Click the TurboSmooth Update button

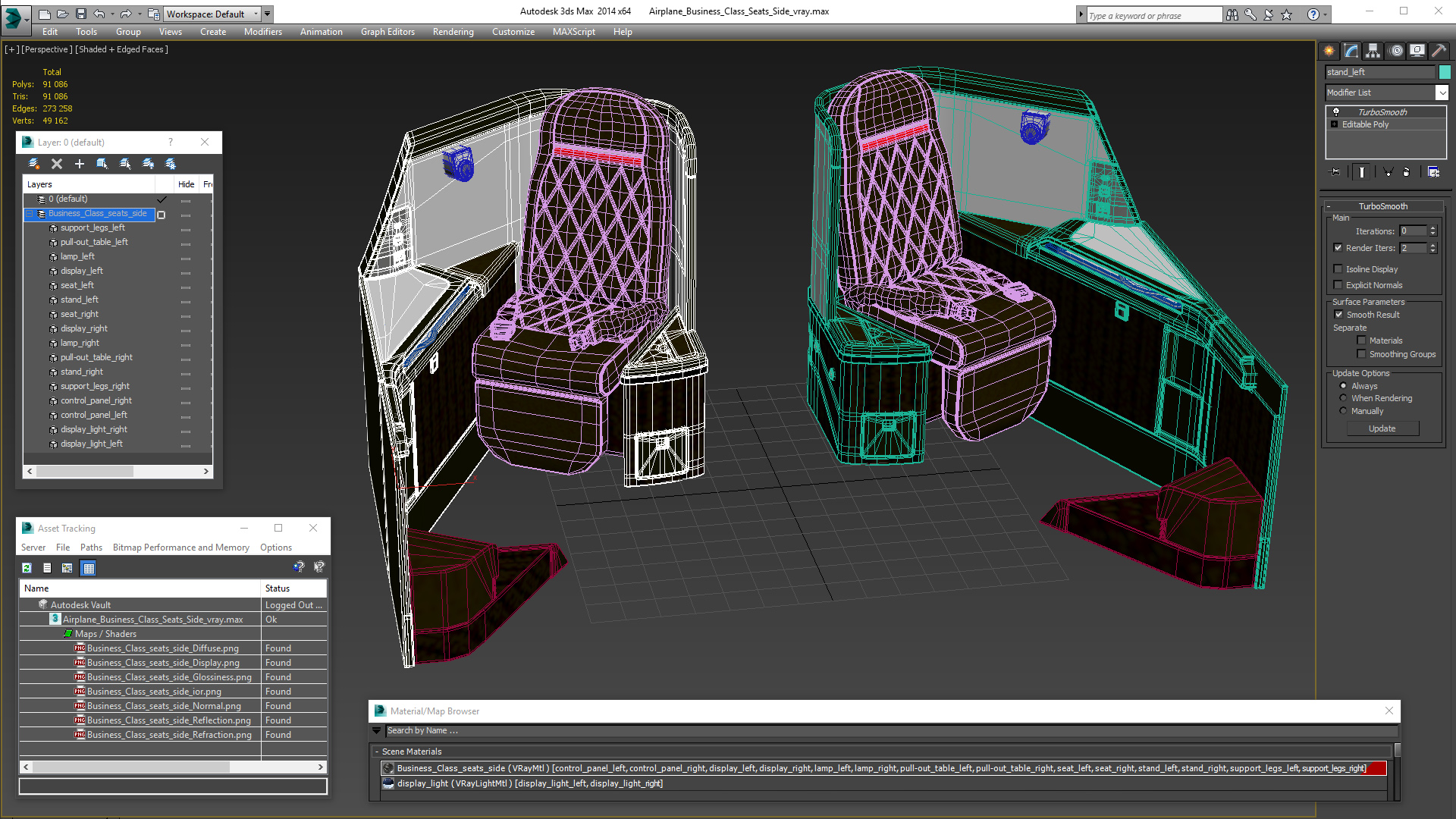pos(1382,428)
